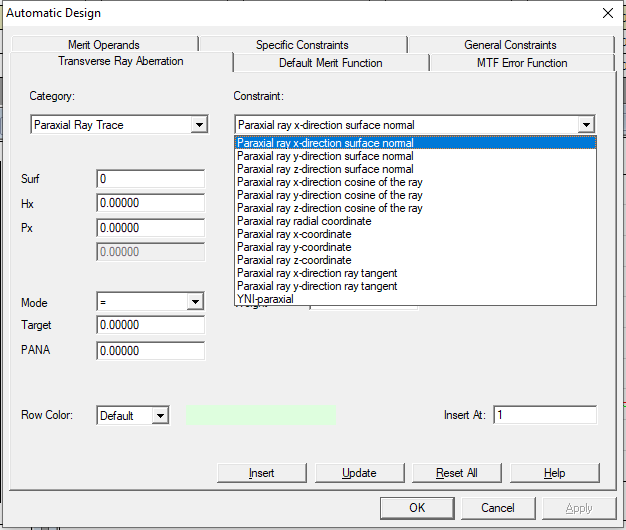The image size is (626, 530).
Task: Click the Insert button
Action: (x=262, y=473)
